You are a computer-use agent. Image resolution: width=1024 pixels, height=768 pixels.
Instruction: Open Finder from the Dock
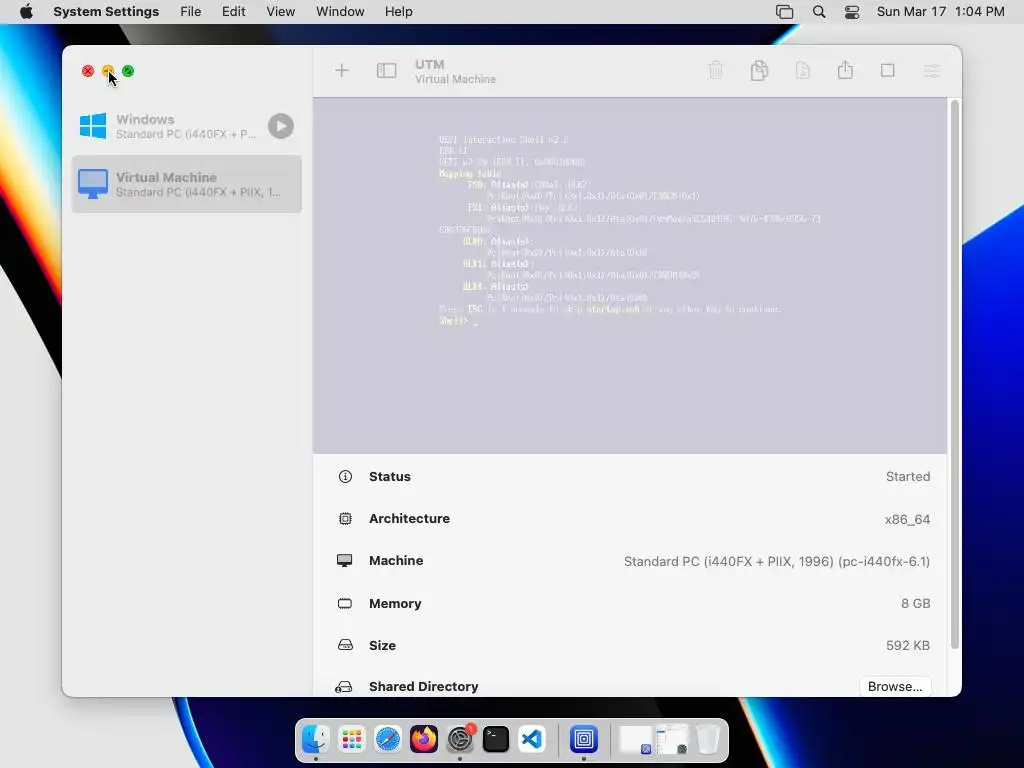[x=316, y=739]
